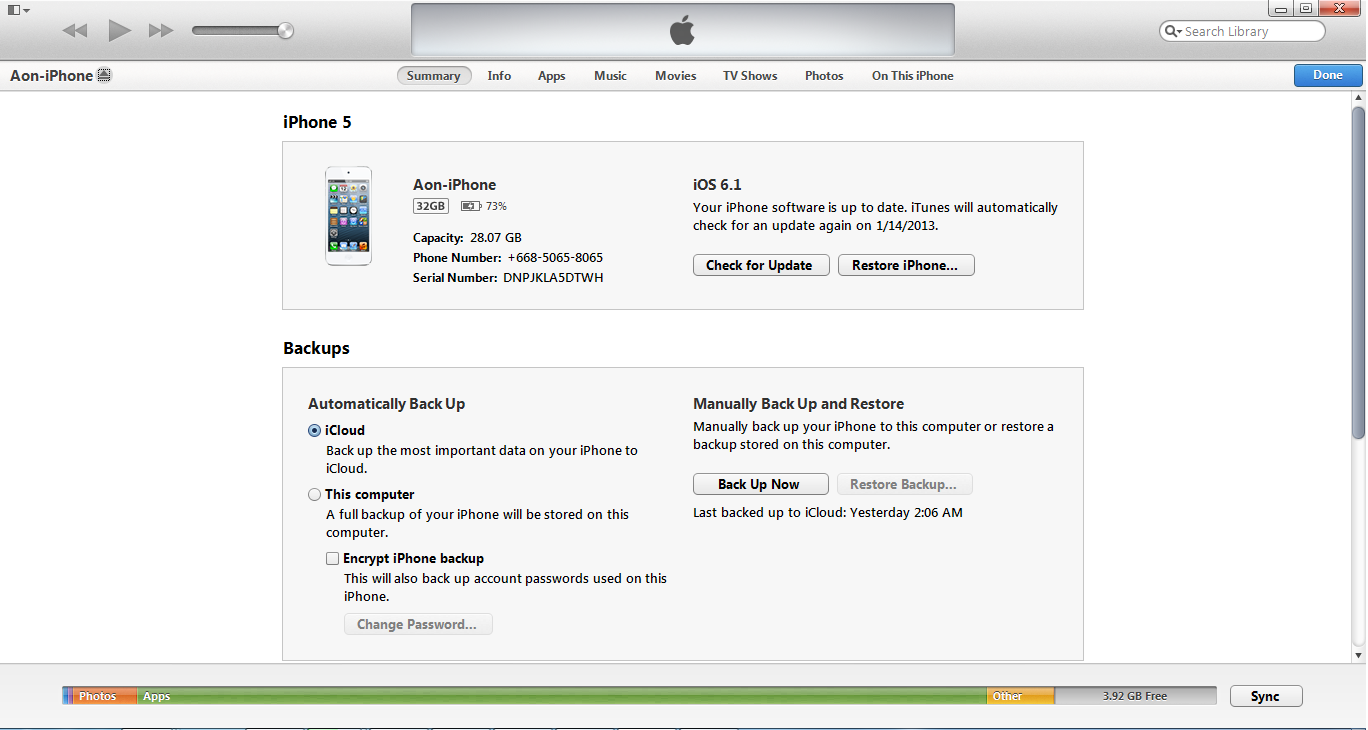This screenshot has width=1368, height=730.
Task: Click the 3.92 GB Free segment
Action: click(x=1135, y=696)
